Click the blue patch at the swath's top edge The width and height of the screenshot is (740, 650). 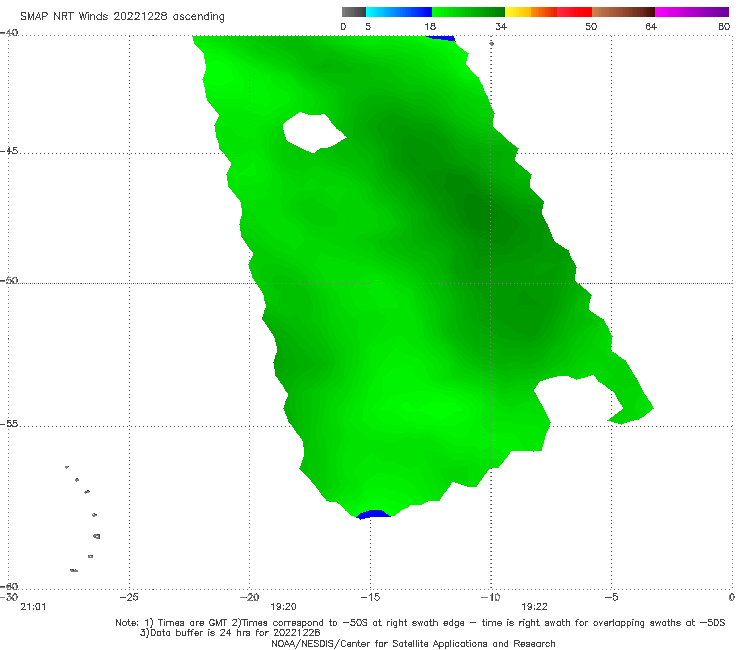(440, 38)
